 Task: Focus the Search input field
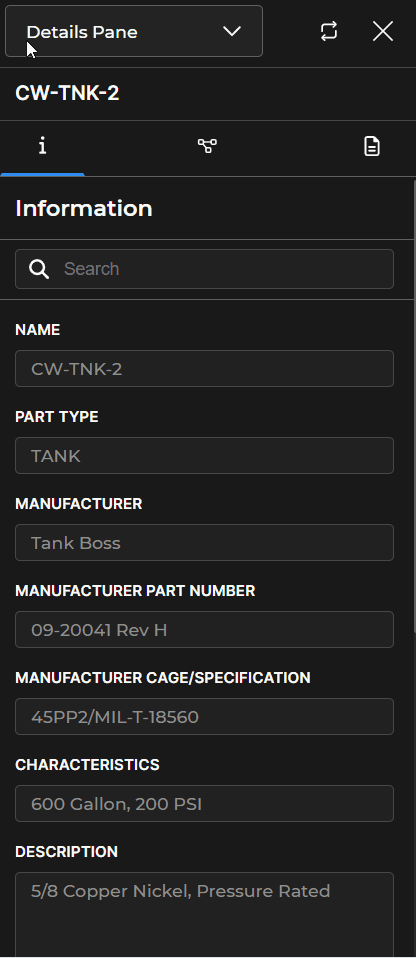coord(204,269)
